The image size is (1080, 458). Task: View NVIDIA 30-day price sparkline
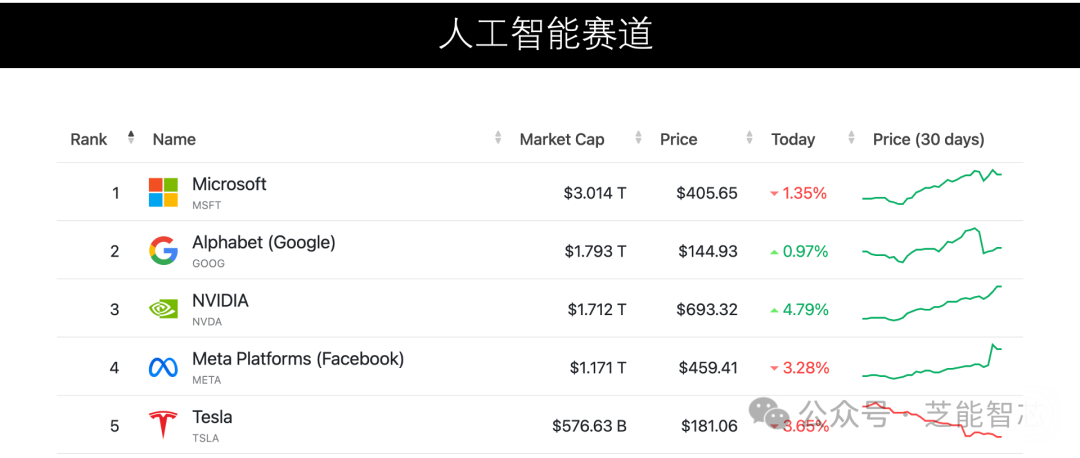pyautogui.click(x=931, y=304)
